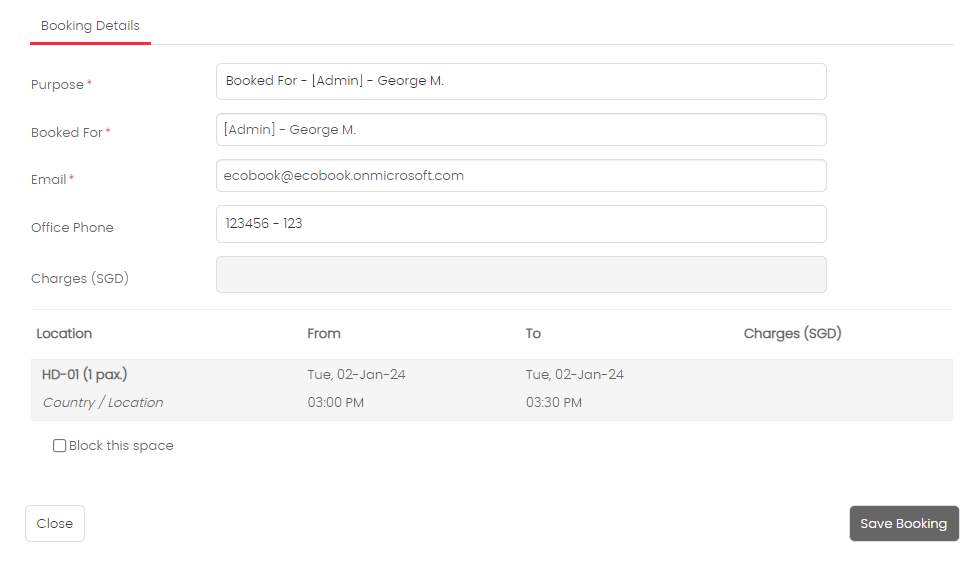Click the From column header
Image resolution: width=980 pixels, height=568 pixels.
324,334
